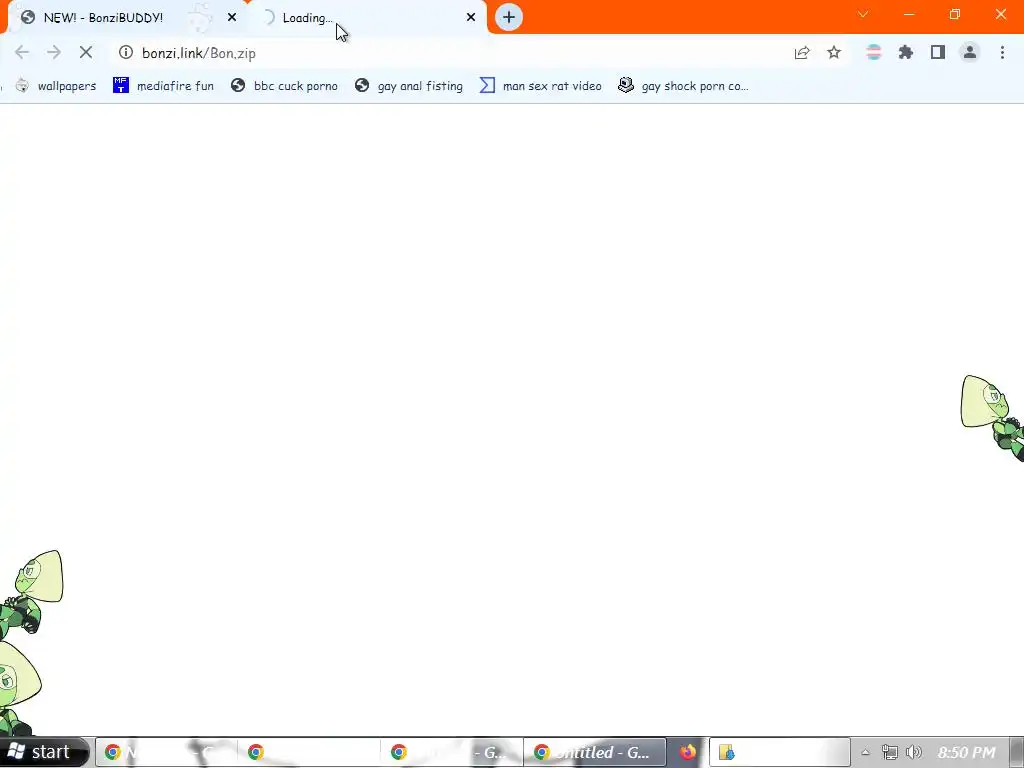Open the profile avatar menu
The height and width of the screenshot is (768, 1024).
click(970, 53)
